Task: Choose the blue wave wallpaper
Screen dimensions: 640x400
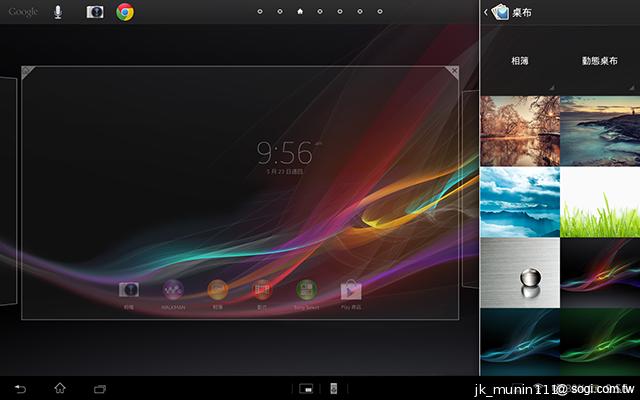Action: pos(520,342)
